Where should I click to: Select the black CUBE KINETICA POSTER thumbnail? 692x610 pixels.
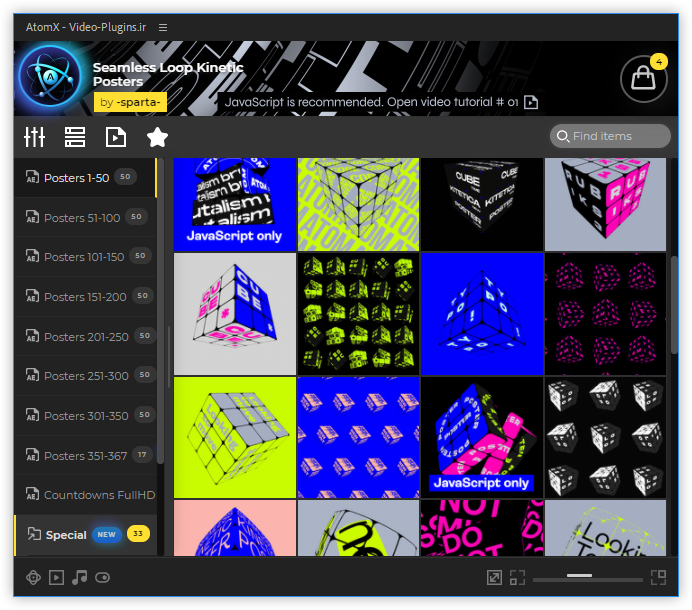[482, 204]
